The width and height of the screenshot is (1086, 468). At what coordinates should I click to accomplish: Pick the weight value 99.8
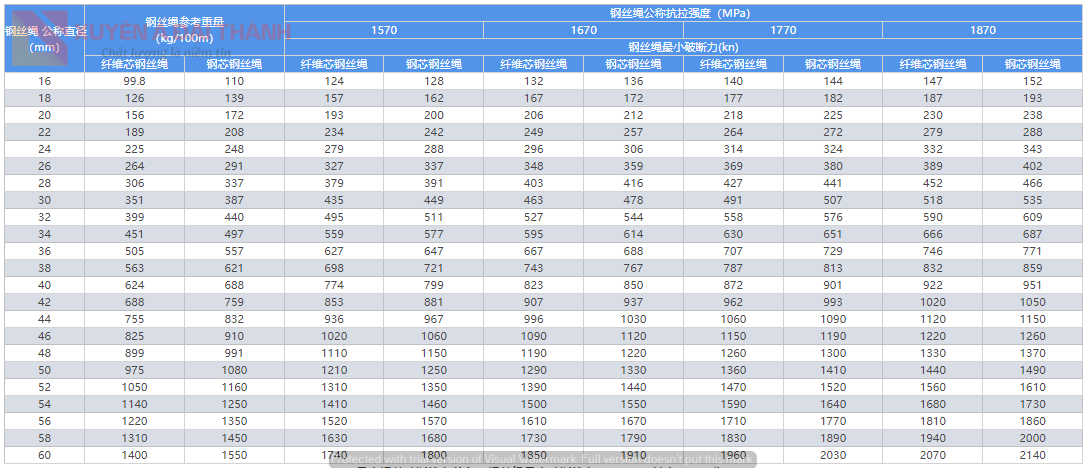point(134,81)
